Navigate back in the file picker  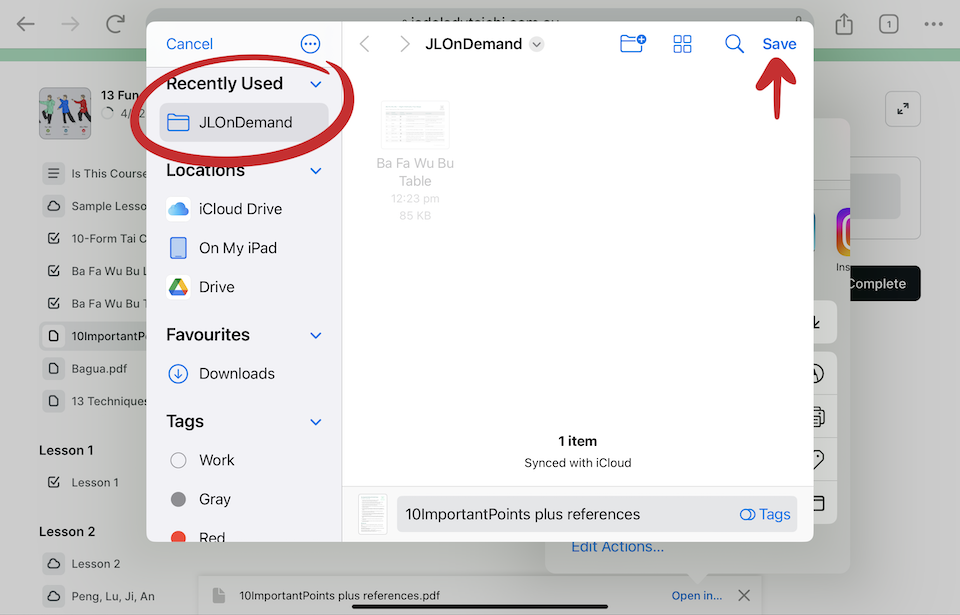point(365,44)
